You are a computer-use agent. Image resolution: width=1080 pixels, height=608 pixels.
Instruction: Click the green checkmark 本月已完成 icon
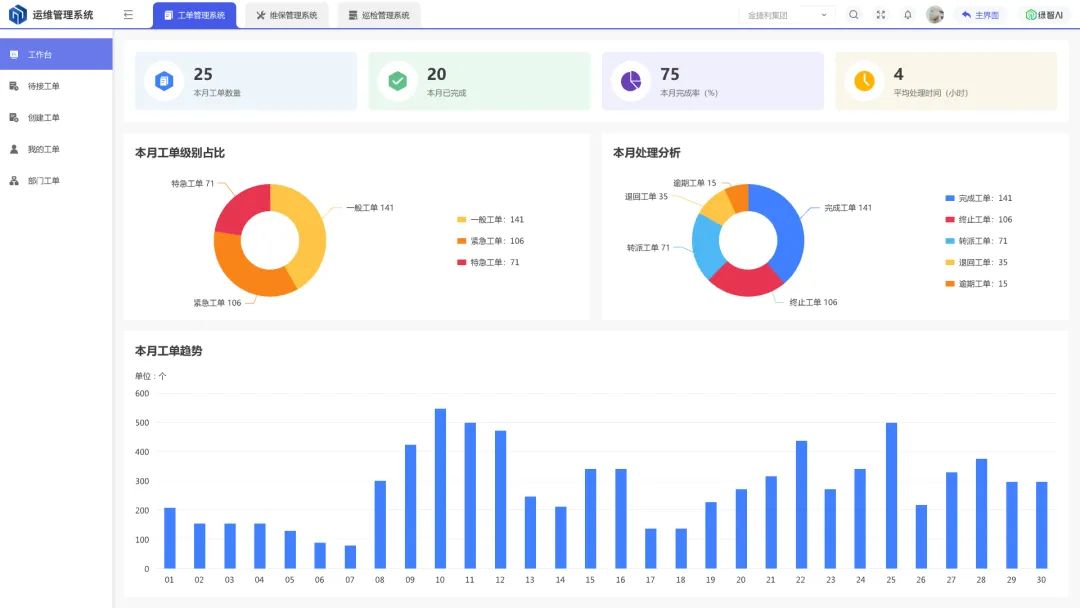[397, 81]
